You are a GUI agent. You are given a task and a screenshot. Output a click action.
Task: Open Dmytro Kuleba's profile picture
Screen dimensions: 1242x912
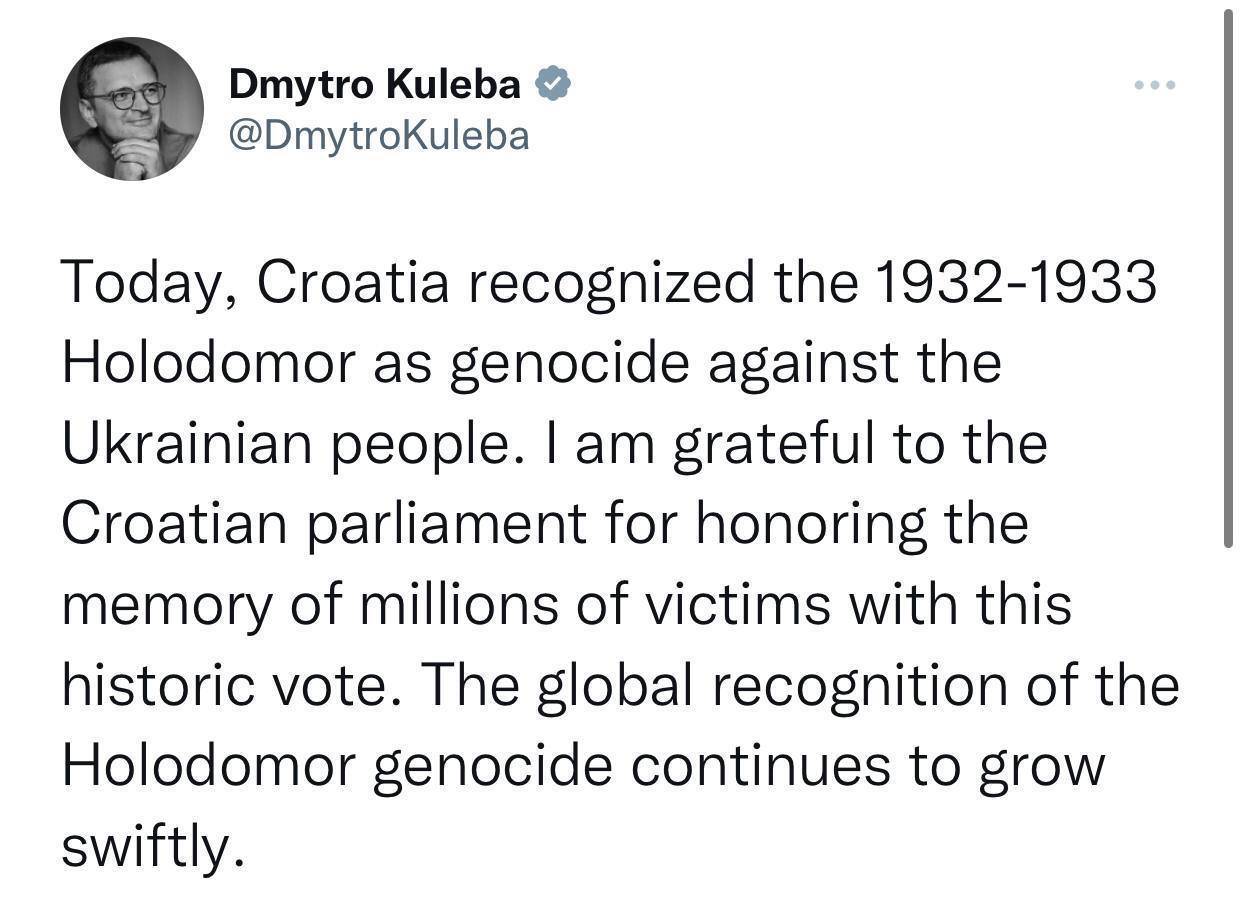[132, 109]
